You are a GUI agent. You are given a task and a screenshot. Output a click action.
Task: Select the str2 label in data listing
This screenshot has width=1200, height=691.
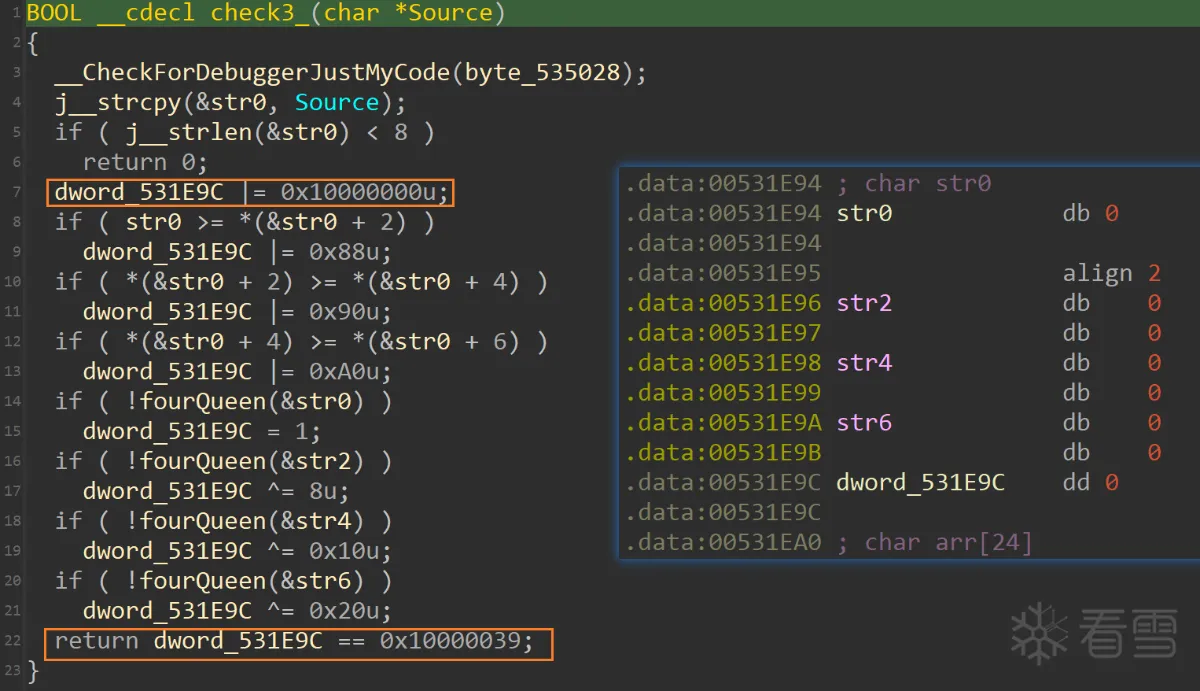pos(864,303)
